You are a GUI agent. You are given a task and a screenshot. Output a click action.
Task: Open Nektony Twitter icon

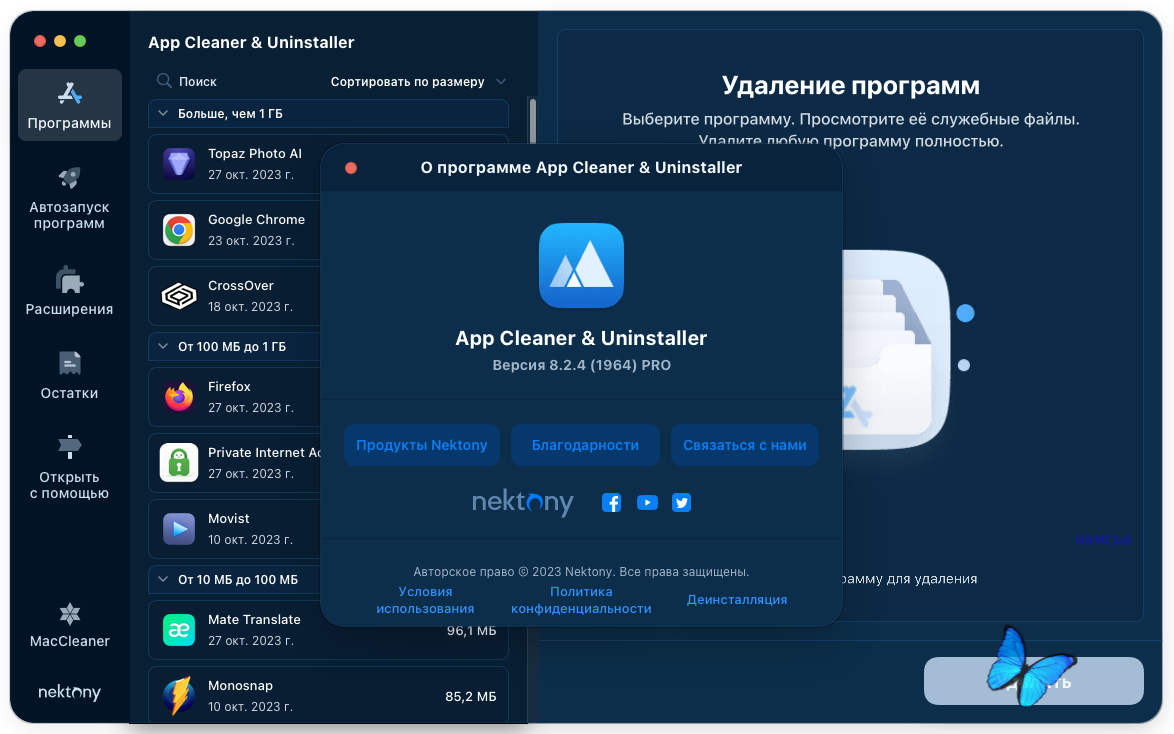[681, 503]
